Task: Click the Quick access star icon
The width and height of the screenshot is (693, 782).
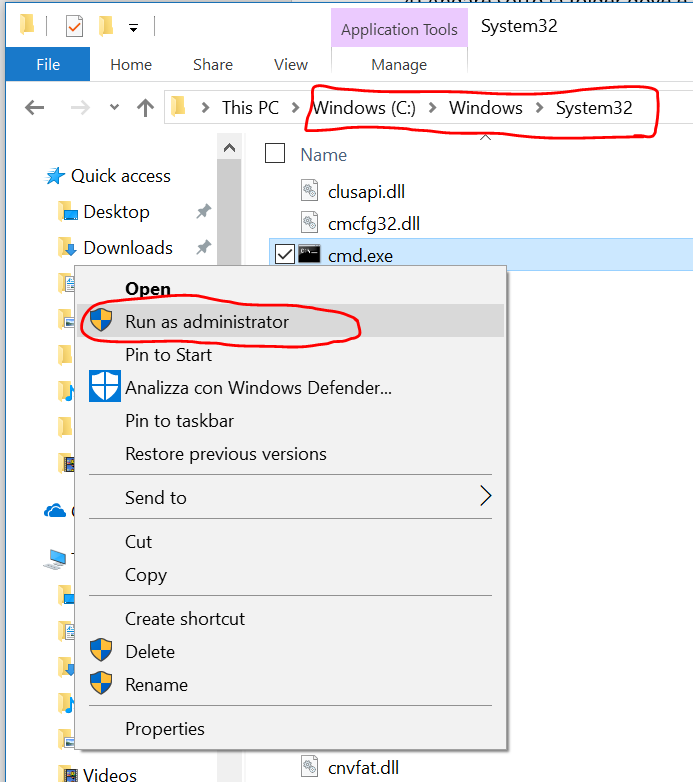Action: 56,176
